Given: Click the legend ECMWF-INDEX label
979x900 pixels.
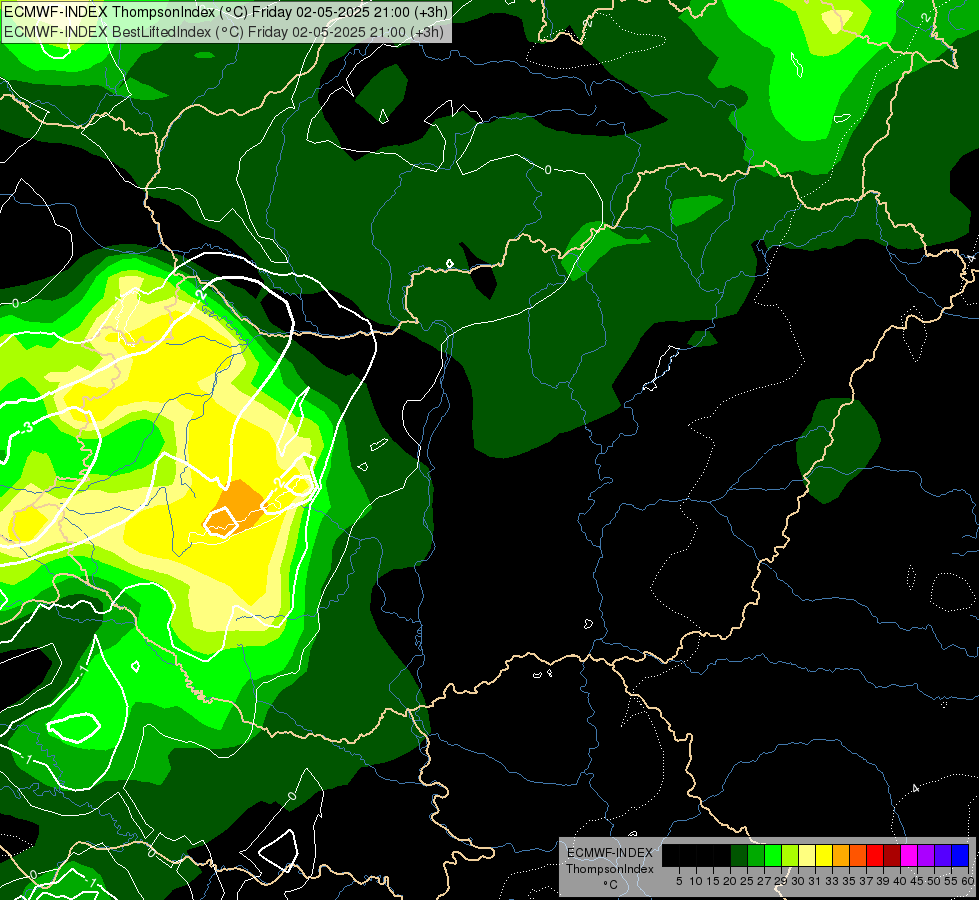Looking at the screenshot, I should [x=610, y=853].
